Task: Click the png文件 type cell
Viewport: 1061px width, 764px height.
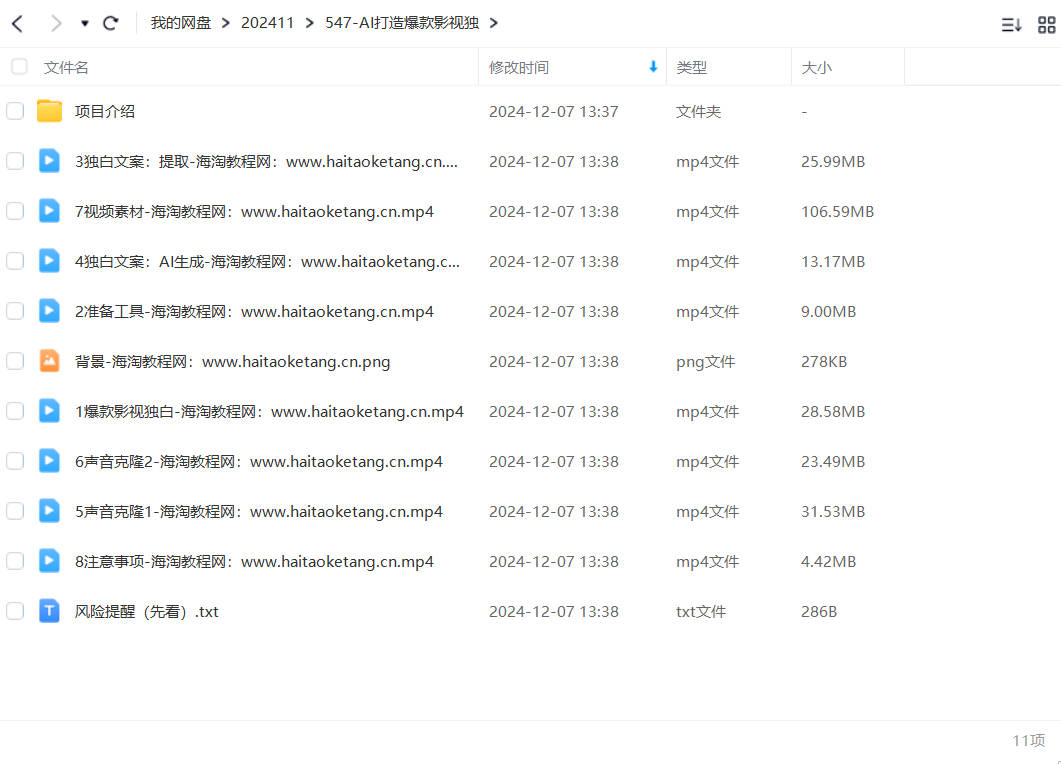Action: click(705, 362)
